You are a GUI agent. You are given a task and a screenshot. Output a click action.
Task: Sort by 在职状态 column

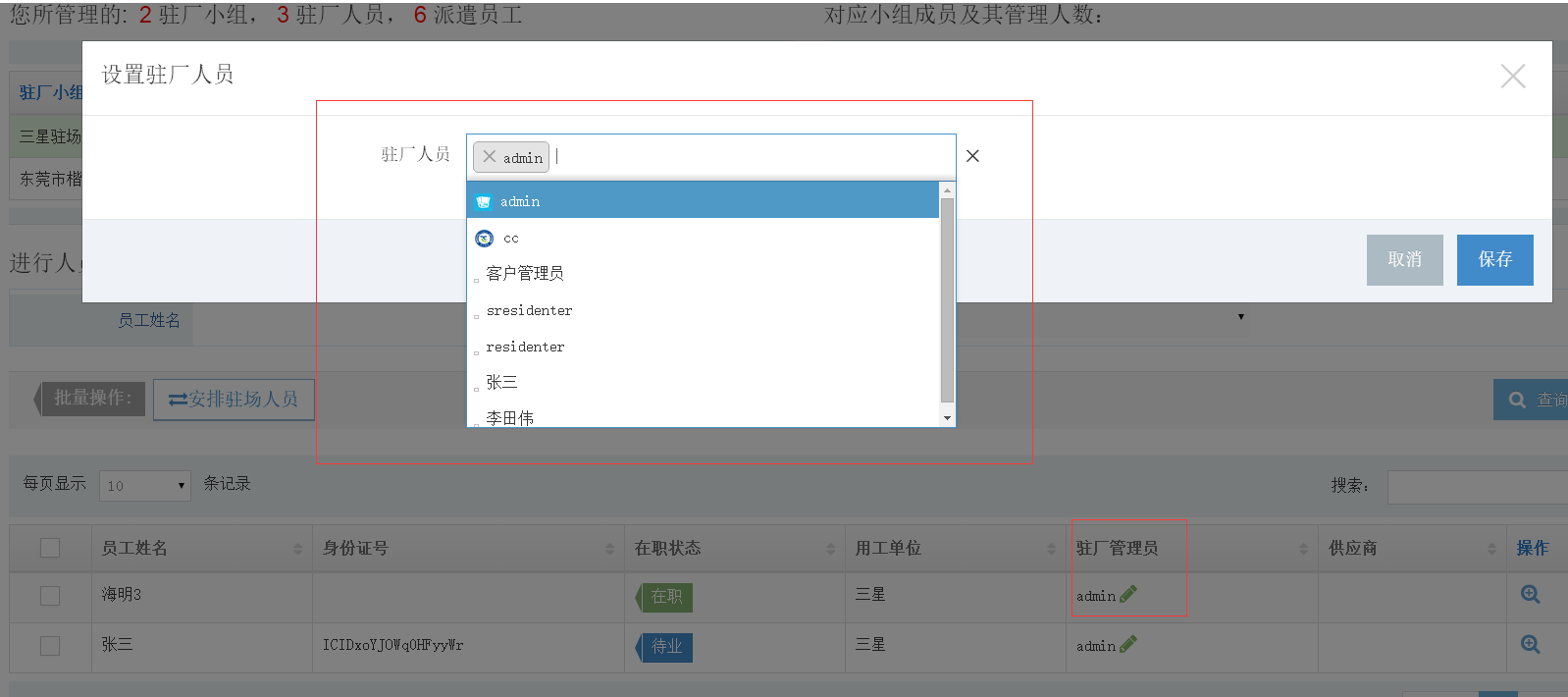[x=734, y=548]
